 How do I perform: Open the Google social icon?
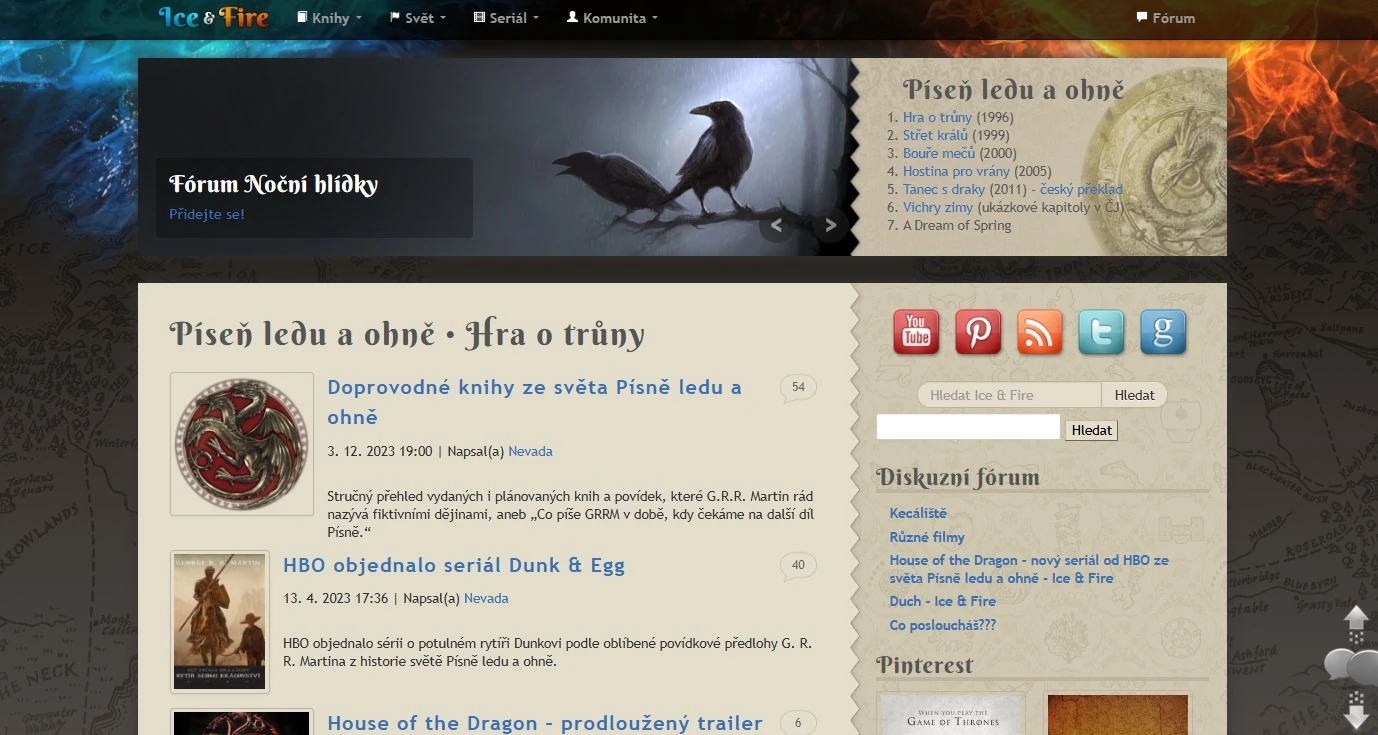coord(1164,332)
